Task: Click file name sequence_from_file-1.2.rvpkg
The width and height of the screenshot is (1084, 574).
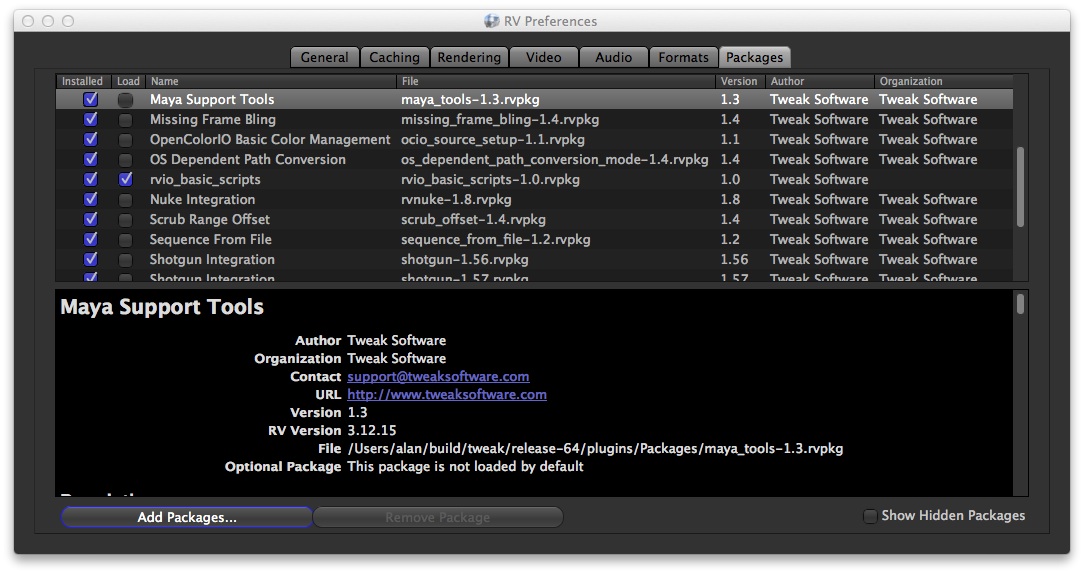Action: pyautogui.click(x=496, y=240)
